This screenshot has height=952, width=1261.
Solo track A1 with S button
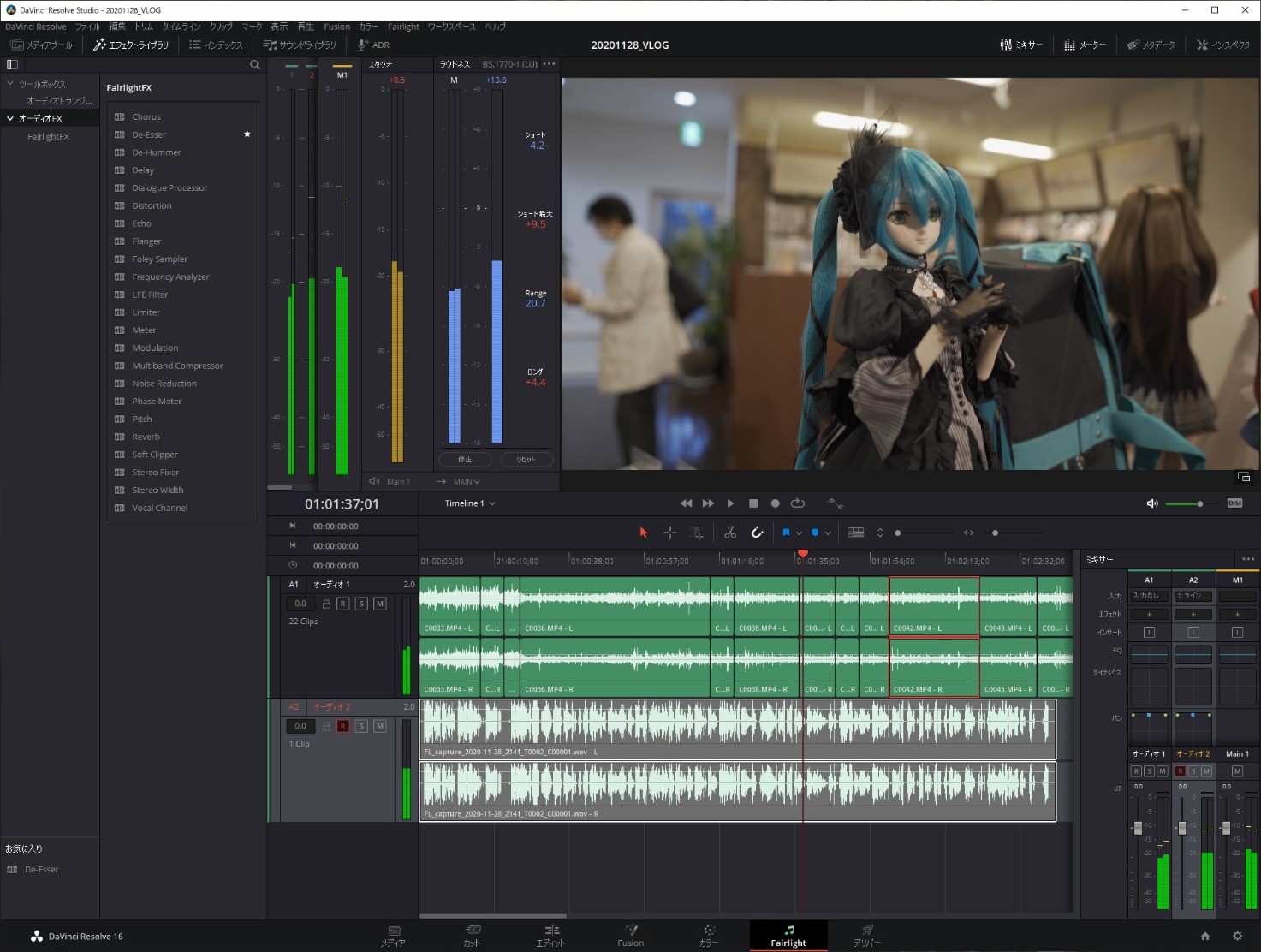point(361,604)
